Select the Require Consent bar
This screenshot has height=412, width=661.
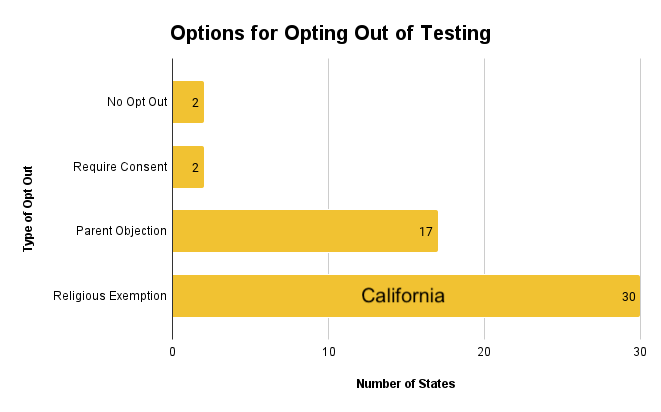click(188, 167)
